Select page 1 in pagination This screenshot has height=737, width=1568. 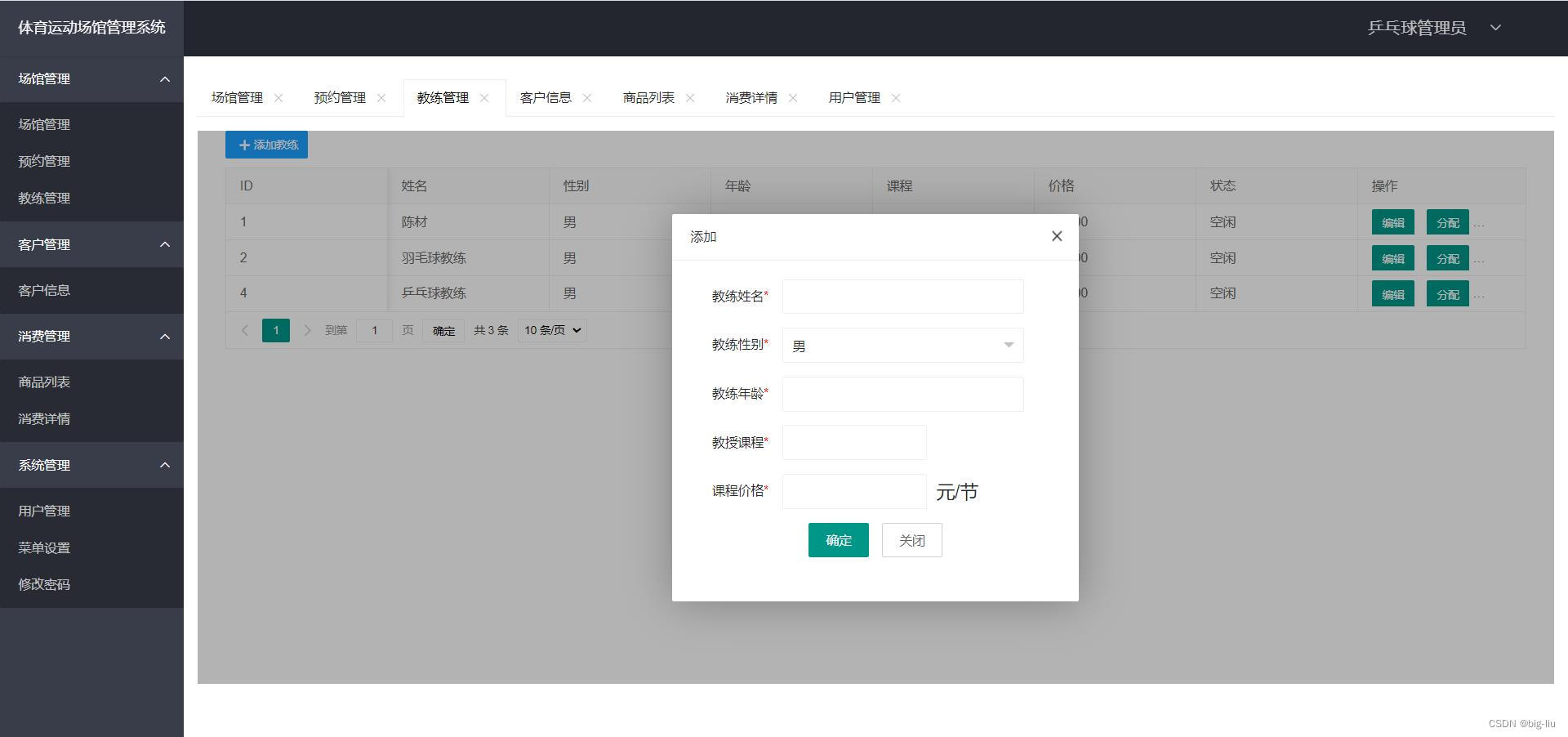coord(276,330)
